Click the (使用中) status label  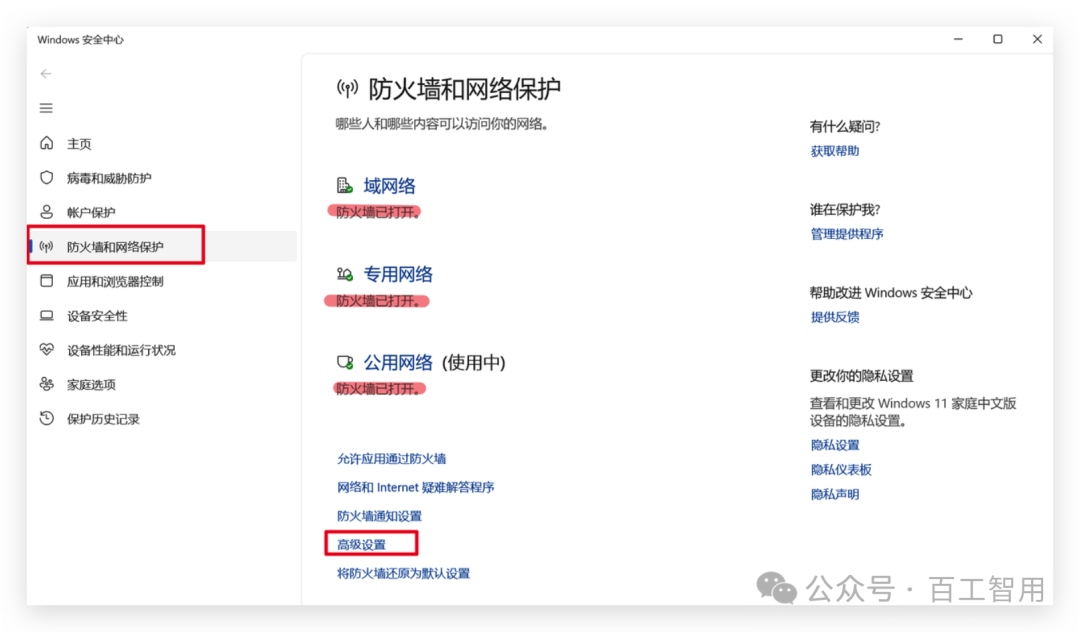(x=473, y=362)
